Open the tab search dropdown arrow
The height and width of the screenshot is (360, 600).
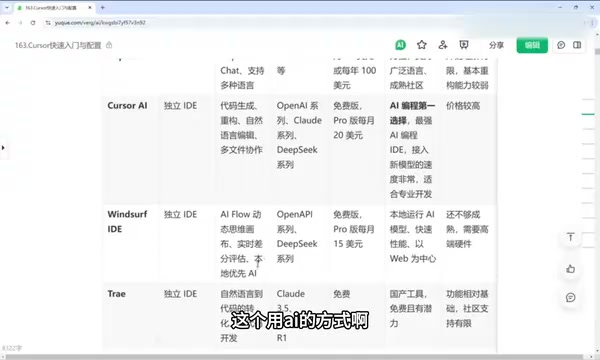click(7, 7)
